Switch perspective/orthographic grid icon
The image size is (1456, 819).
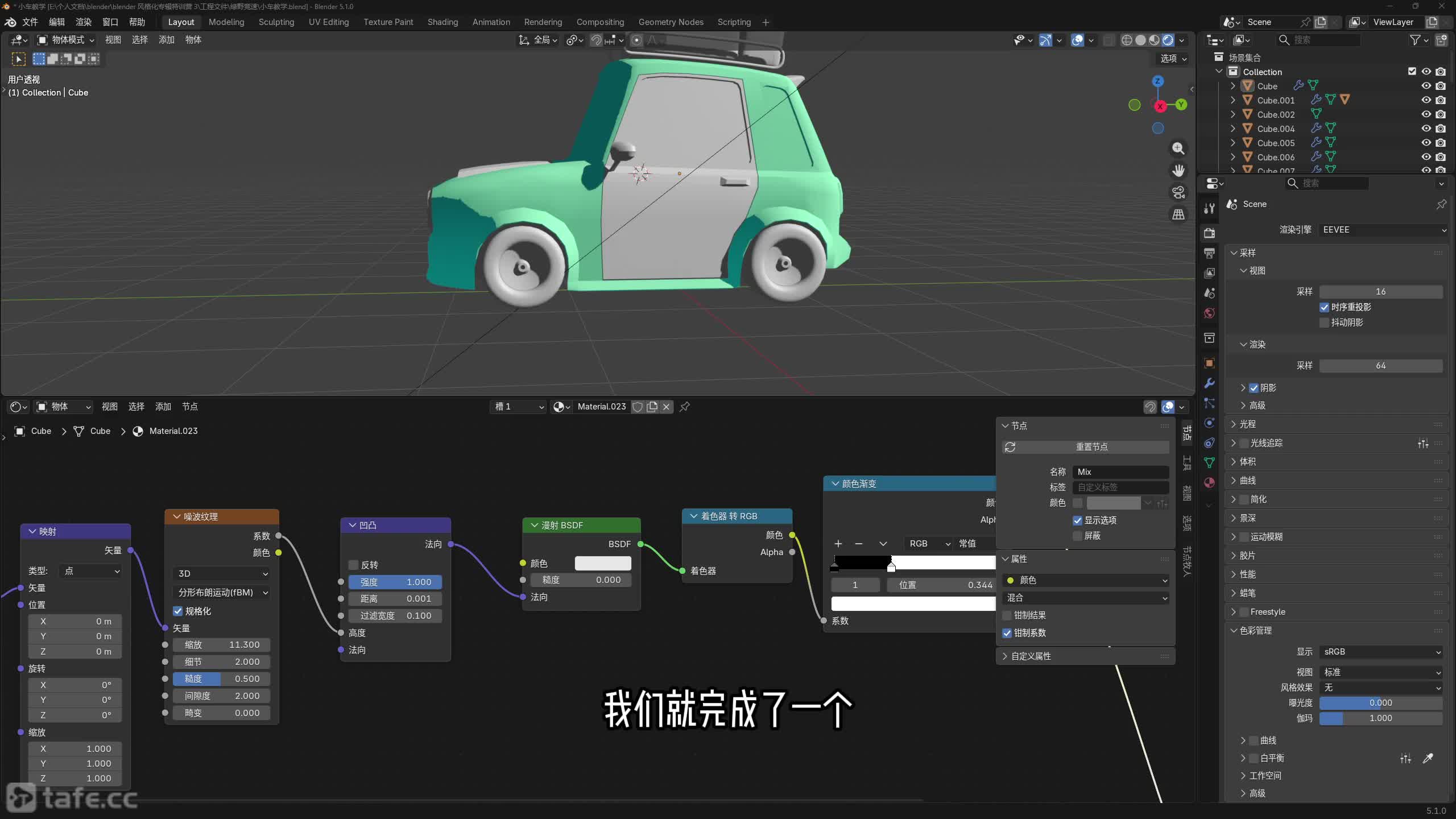pos(1178,214)
